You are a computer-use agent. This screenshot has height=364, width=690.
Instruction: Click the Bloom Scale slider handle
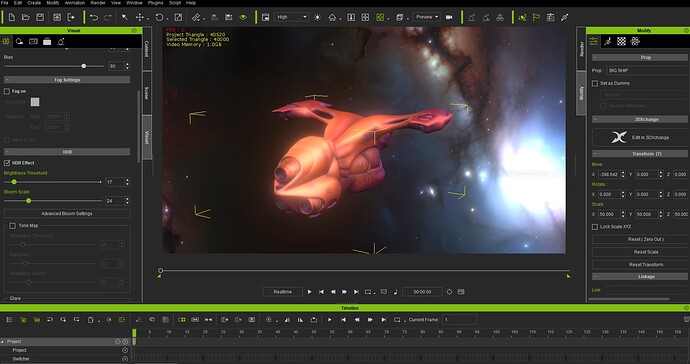click(x=29, y=201)
